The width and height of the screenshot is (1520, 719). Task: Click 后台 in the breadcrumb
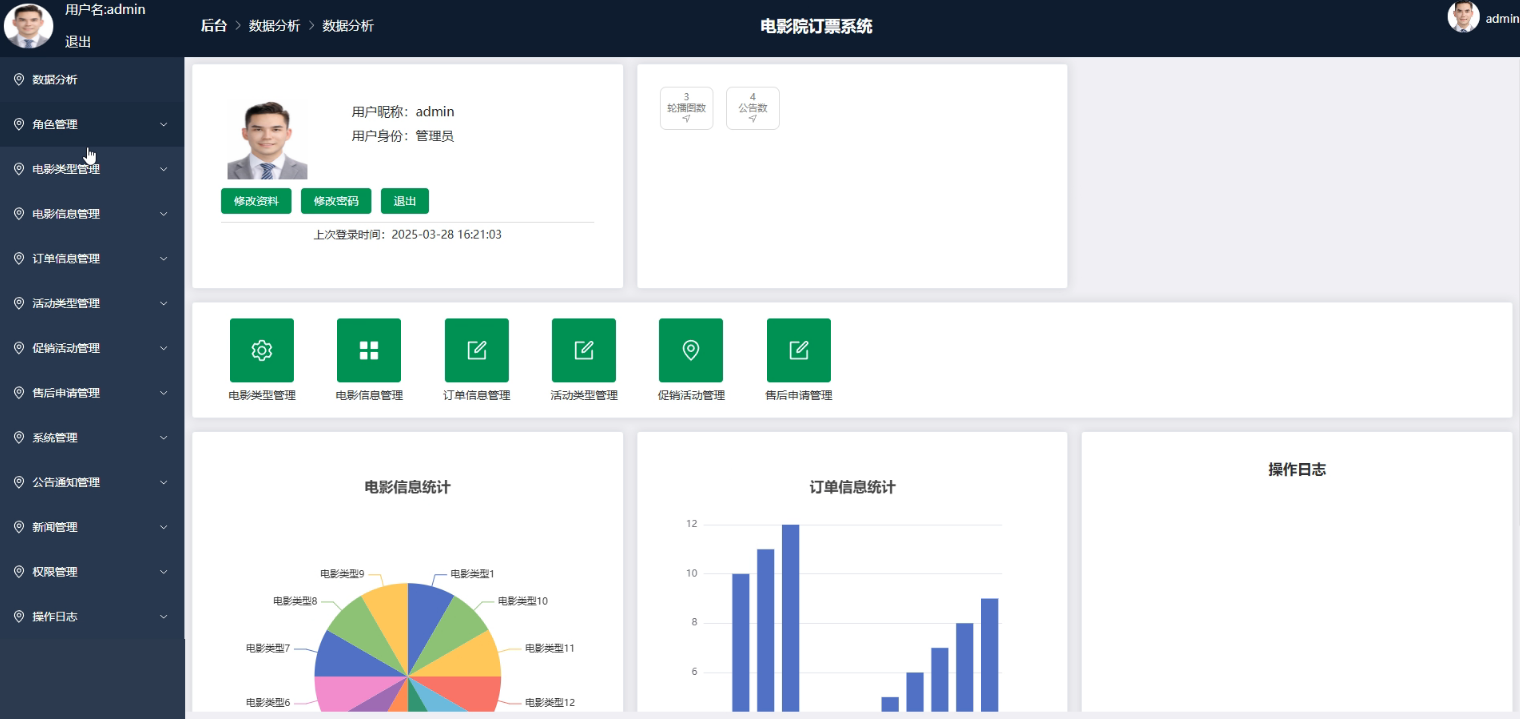click(x=214, y=26)
